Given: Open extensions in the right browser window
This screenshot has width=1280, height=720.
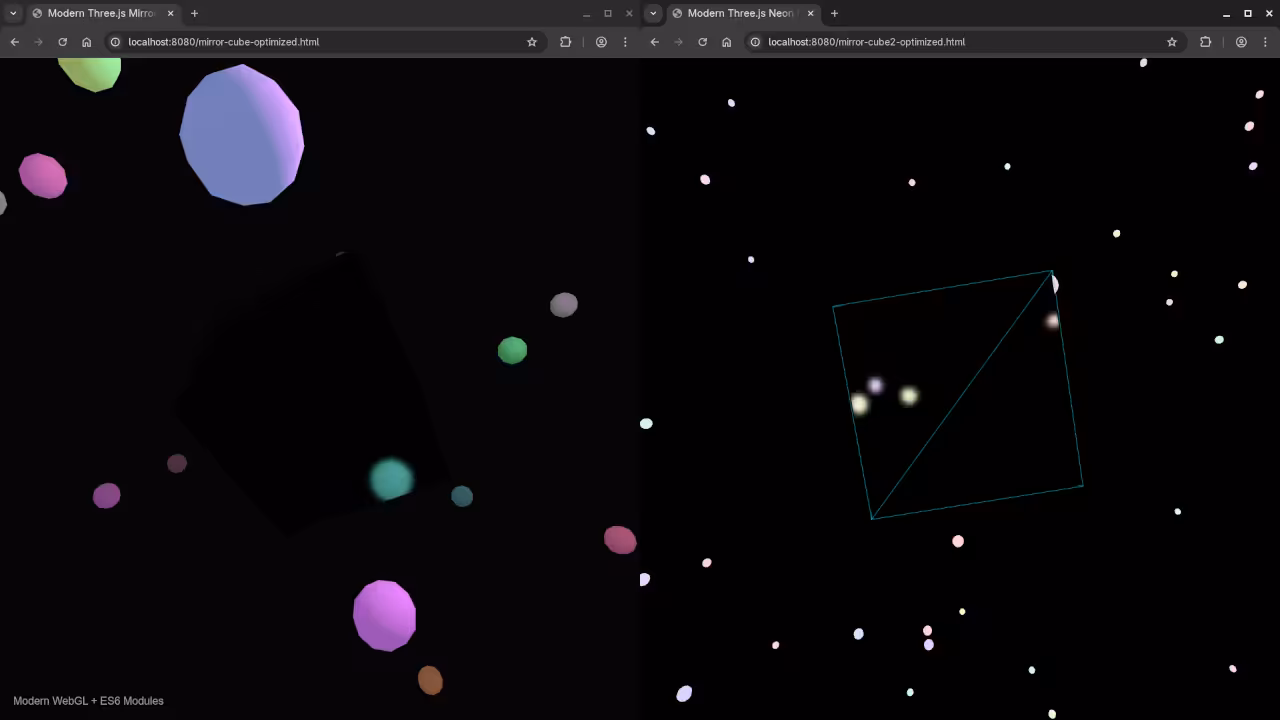Looking at the screenshot, I should pyautogui.click(x=1205, y=42).
